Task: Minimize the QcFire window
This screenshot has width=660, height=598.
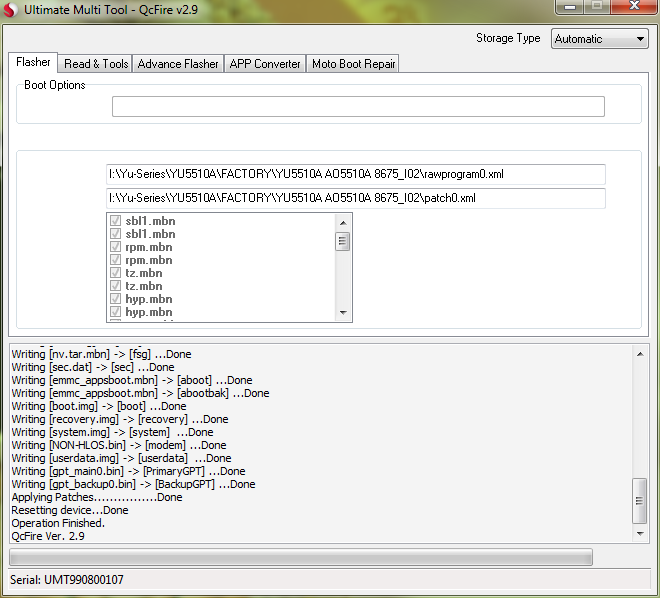Action: click(570, 7)
